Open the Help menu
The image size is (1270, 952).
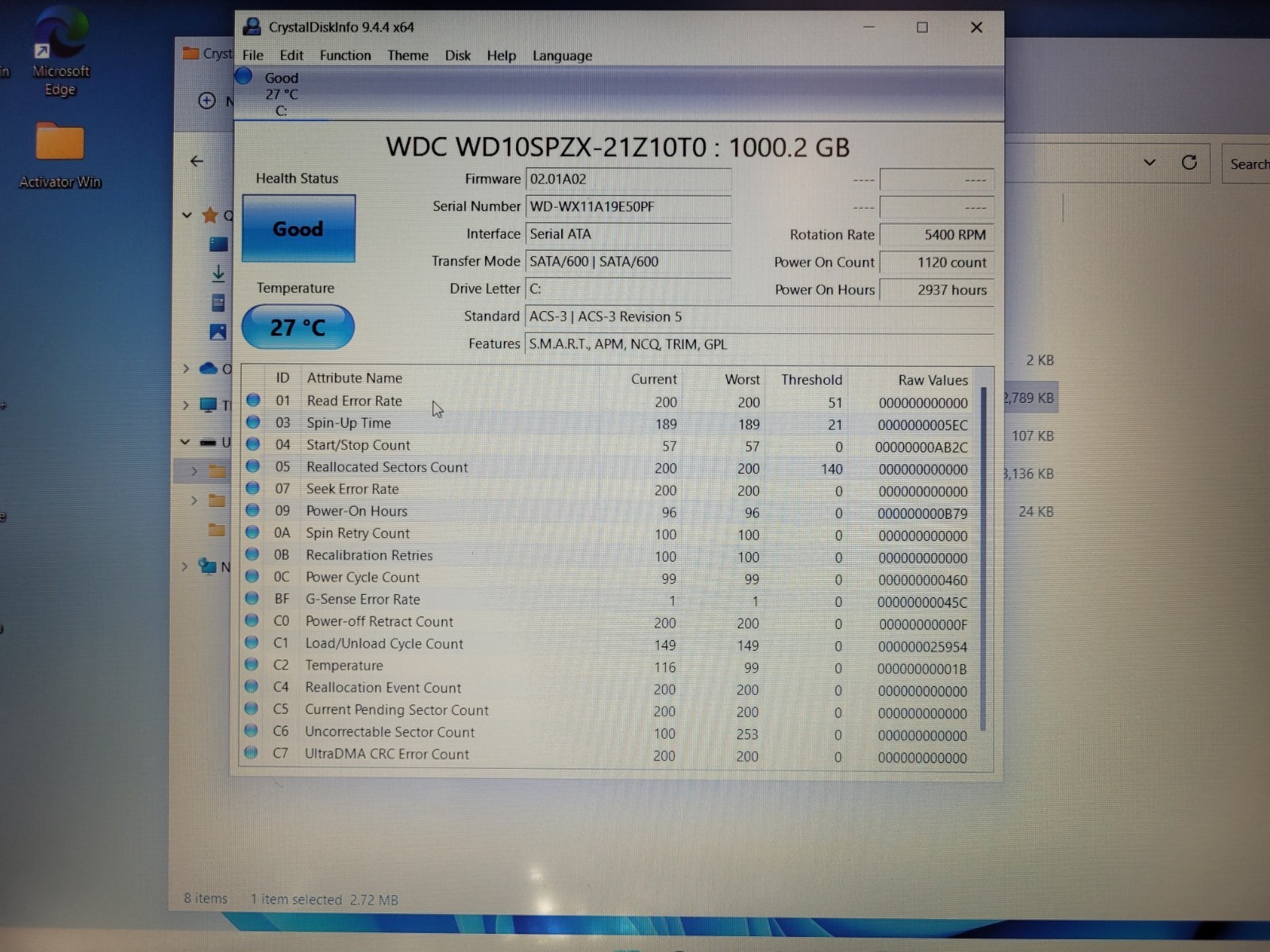point(501,56)
